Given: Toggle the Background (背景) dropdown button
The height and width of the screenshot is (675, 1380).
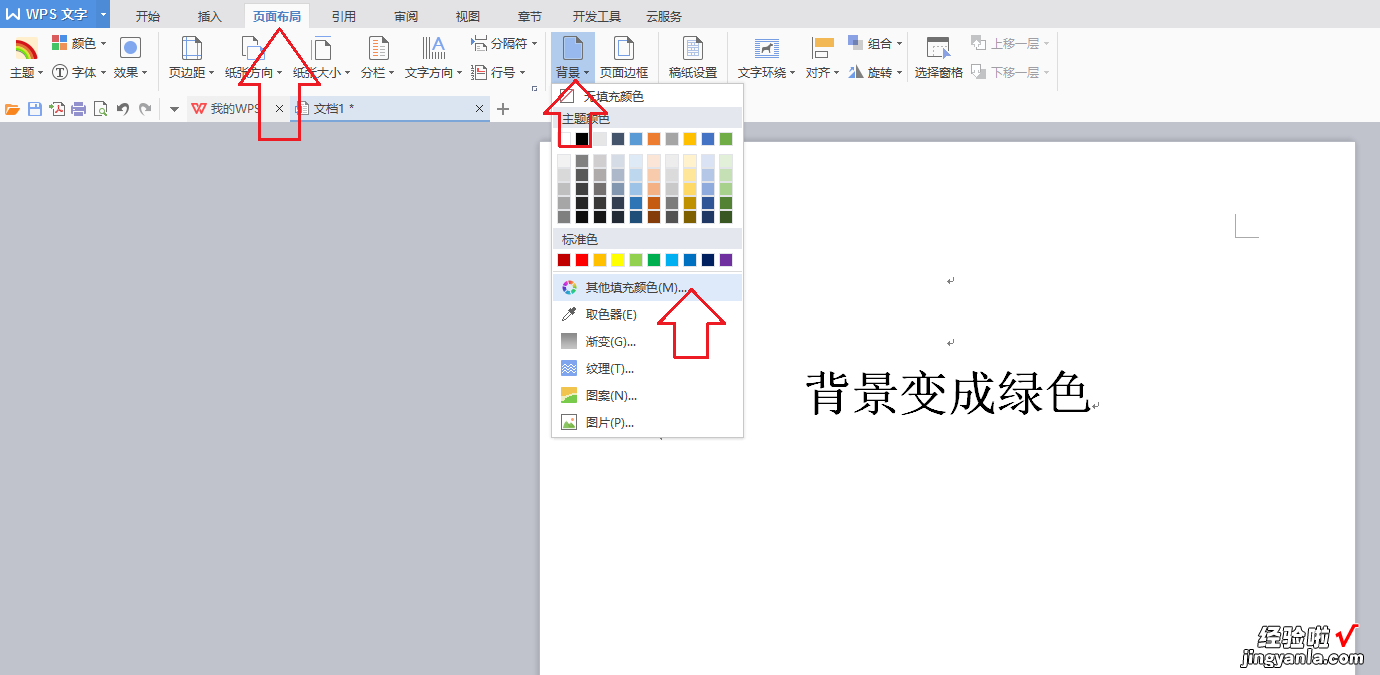Looking at the screenshot, I should point(573,58).
